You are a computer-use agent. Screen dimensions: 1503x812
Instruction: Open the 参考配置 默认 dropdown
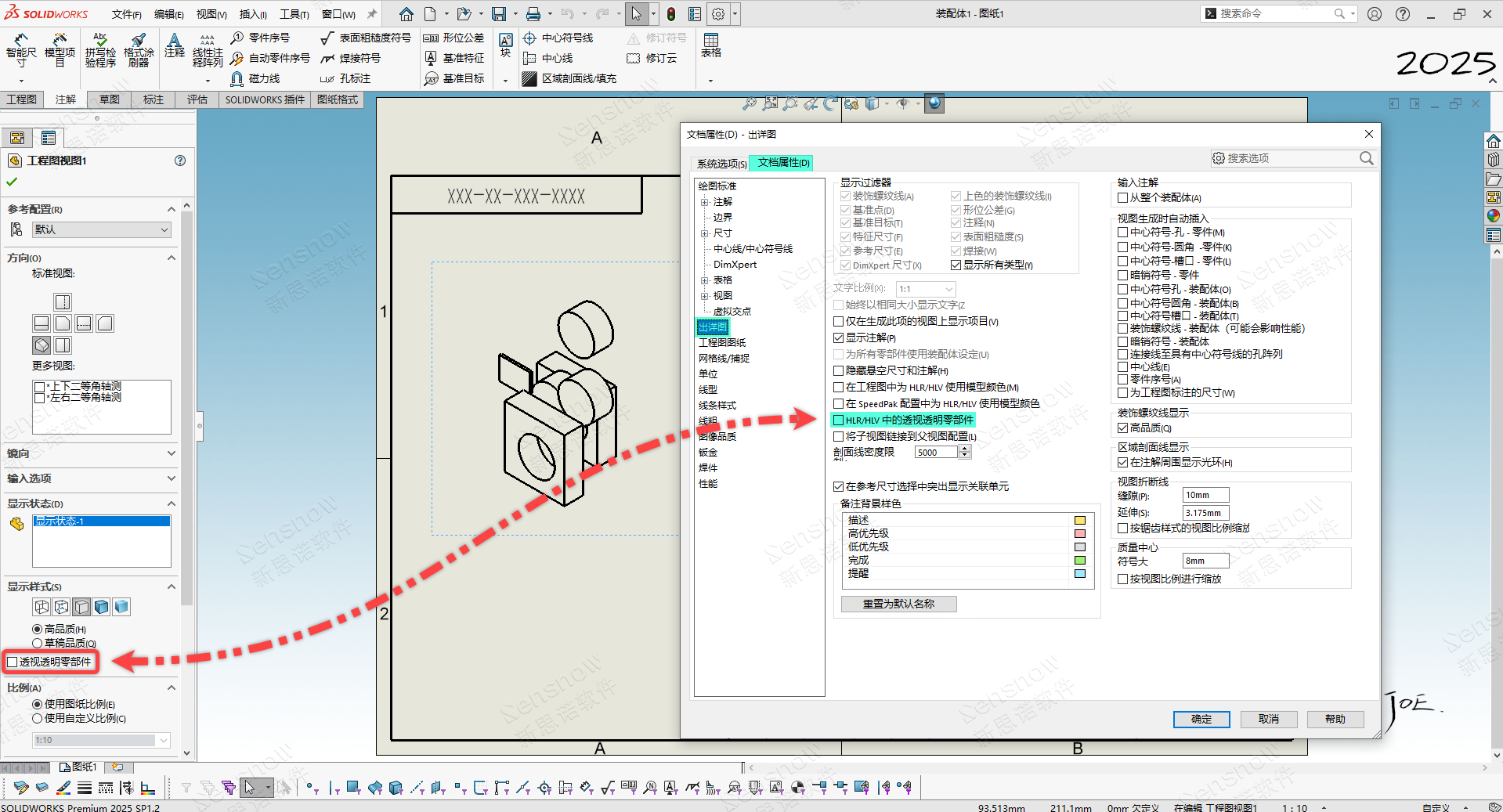pyautogui.click(x=101, y=229)
